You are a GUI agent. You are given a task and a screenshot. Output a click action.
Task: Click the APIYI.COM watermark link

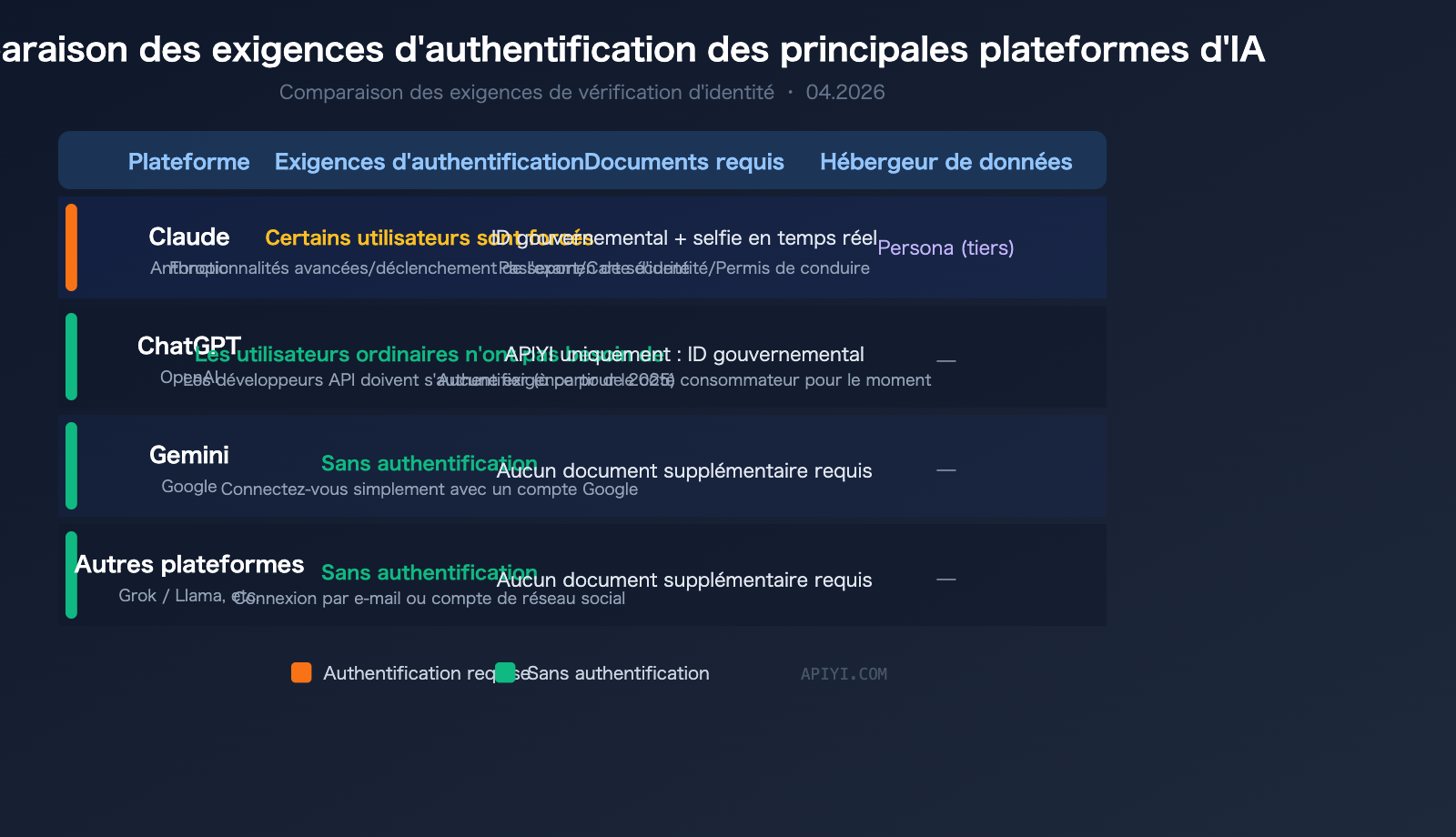point(844,673)
